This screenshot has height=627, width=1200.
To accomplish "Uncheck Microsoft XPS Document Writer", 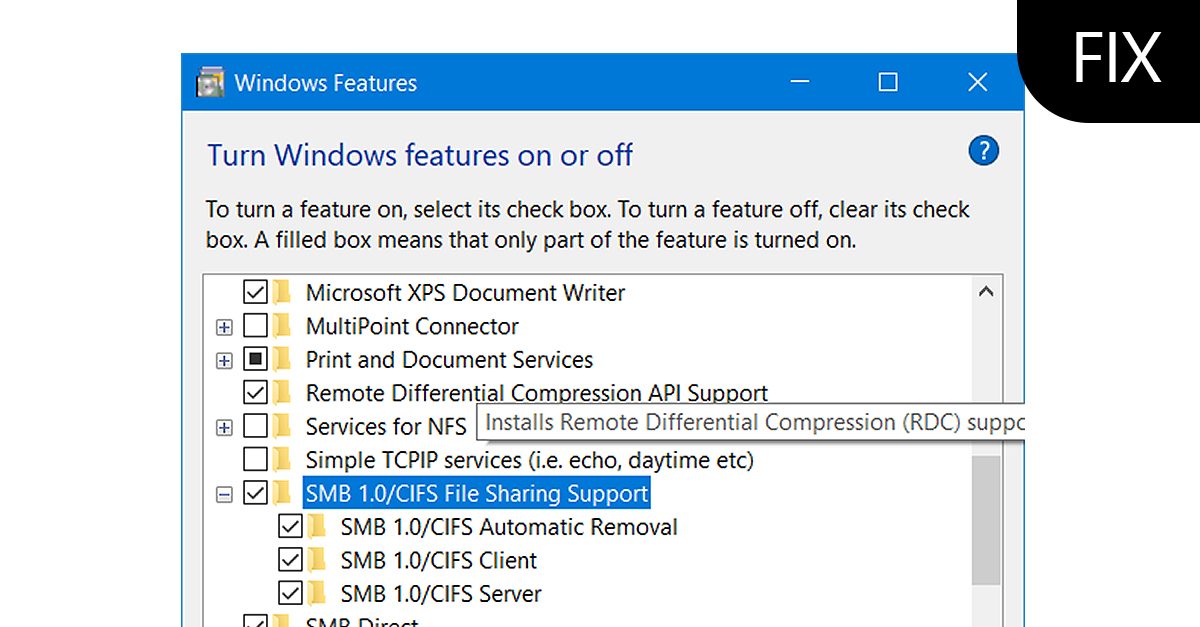I will 254,292.
